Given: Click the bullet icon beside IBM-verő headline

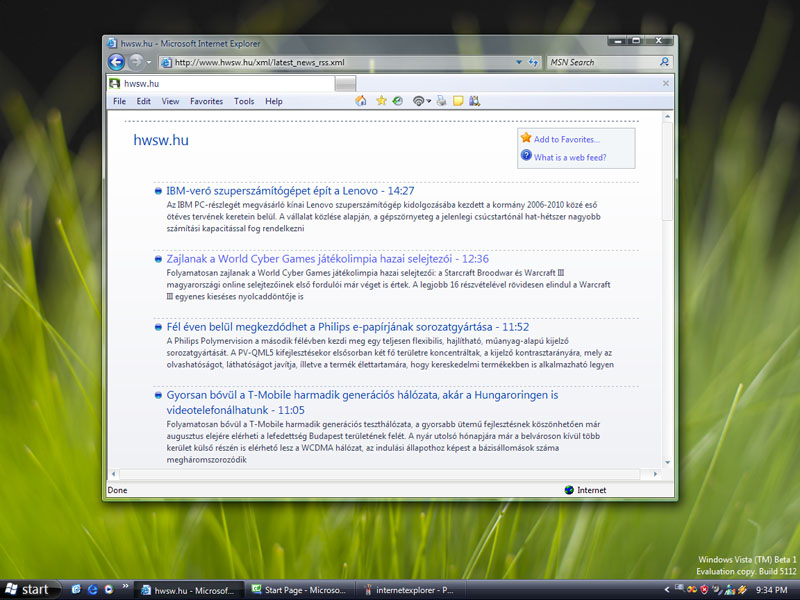Looking at the screenshot, I should pos(158,191).
